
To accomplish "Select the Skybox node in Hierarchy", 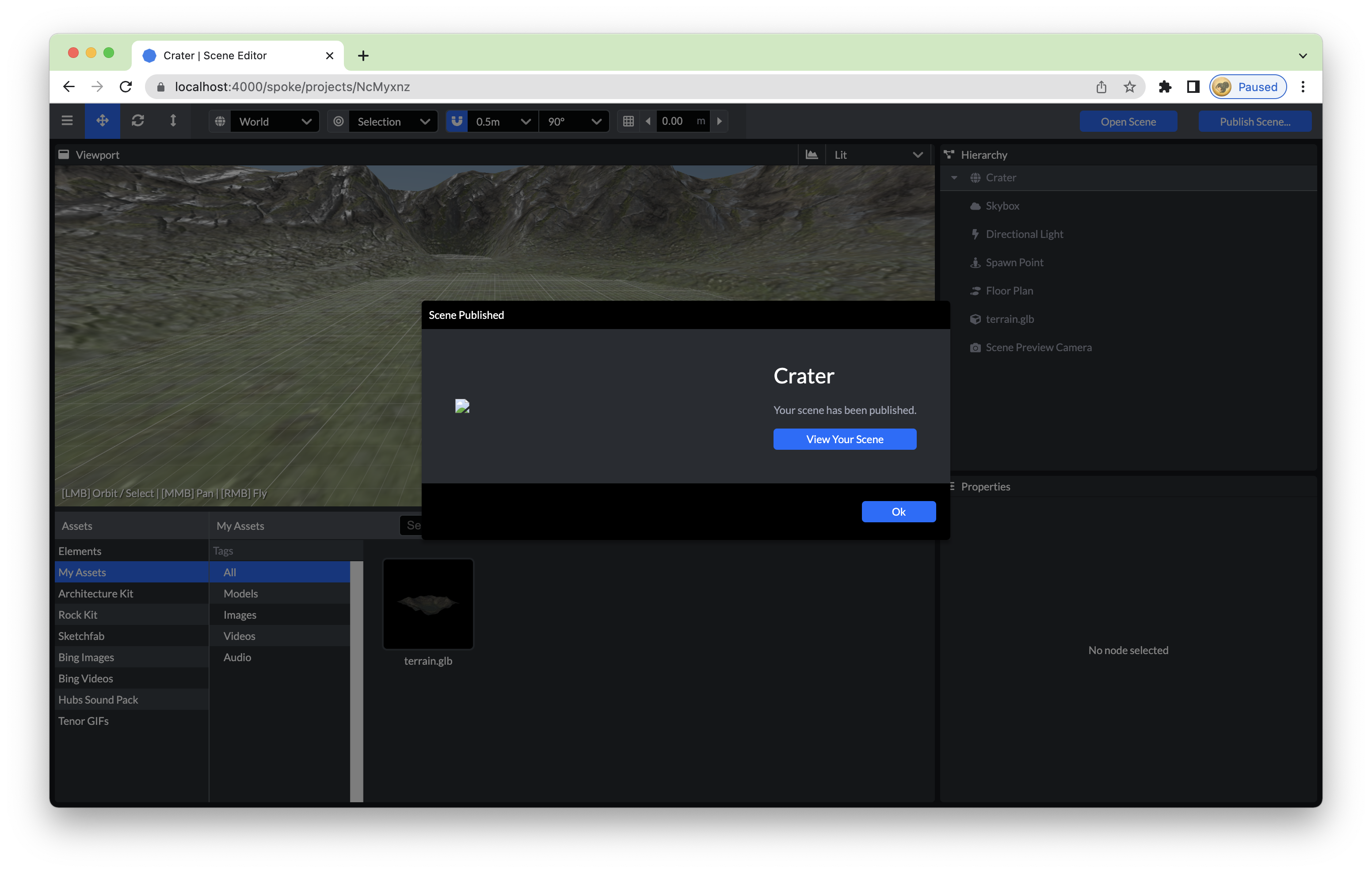I will [x=1128, y=206].
